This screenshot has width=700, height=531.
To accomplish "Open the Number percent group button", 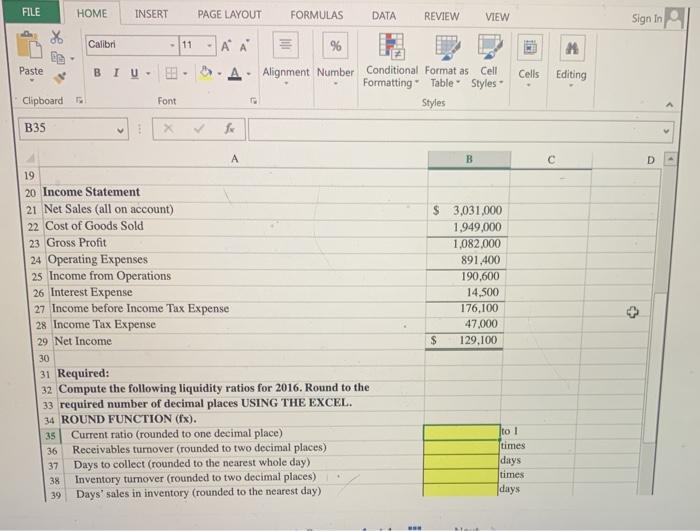I will (x=335, y=58).
